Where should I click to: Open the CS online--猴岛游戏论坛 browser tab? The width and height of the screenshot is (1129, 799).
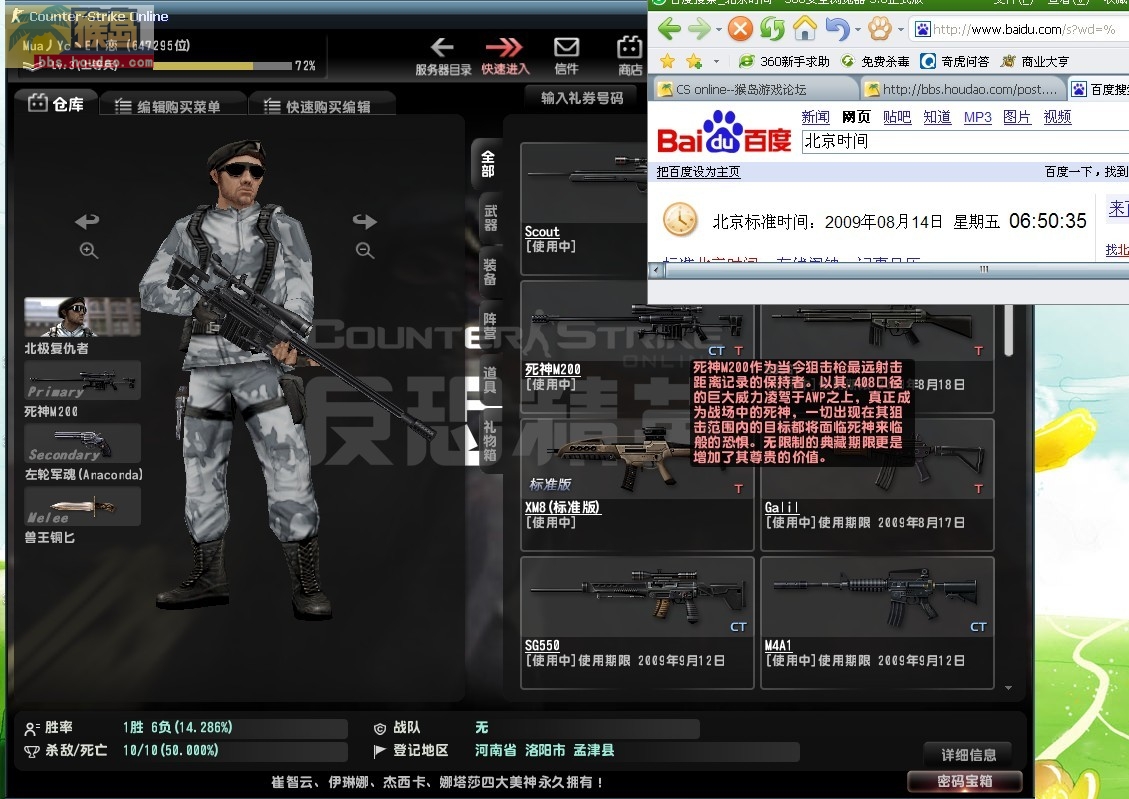tap(755, 89)
